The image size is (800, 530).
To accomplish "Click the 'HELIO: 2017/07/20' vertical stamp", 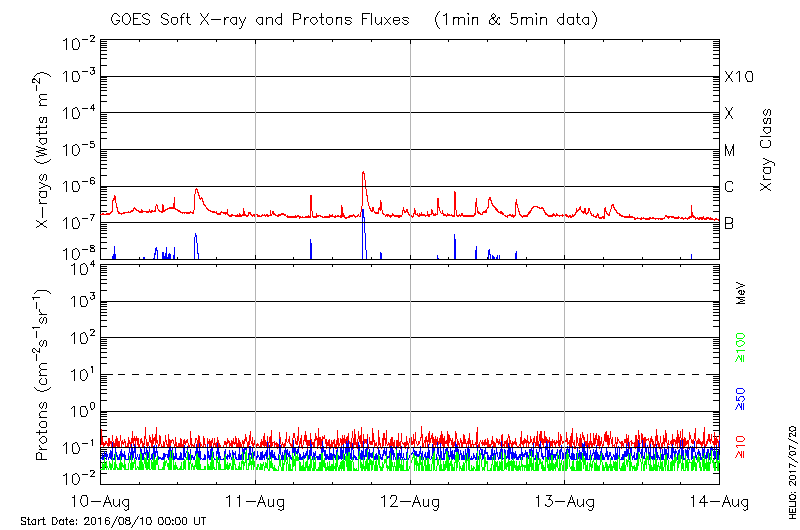I will click(790, 468).
